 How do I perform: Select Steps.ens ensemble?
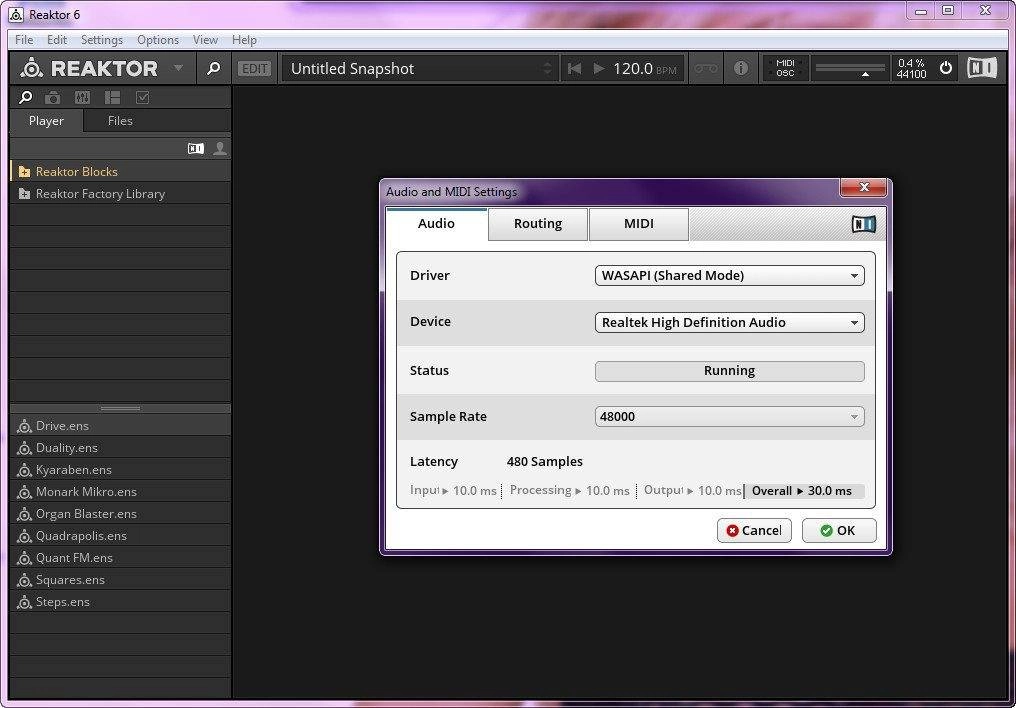(121, 602)
